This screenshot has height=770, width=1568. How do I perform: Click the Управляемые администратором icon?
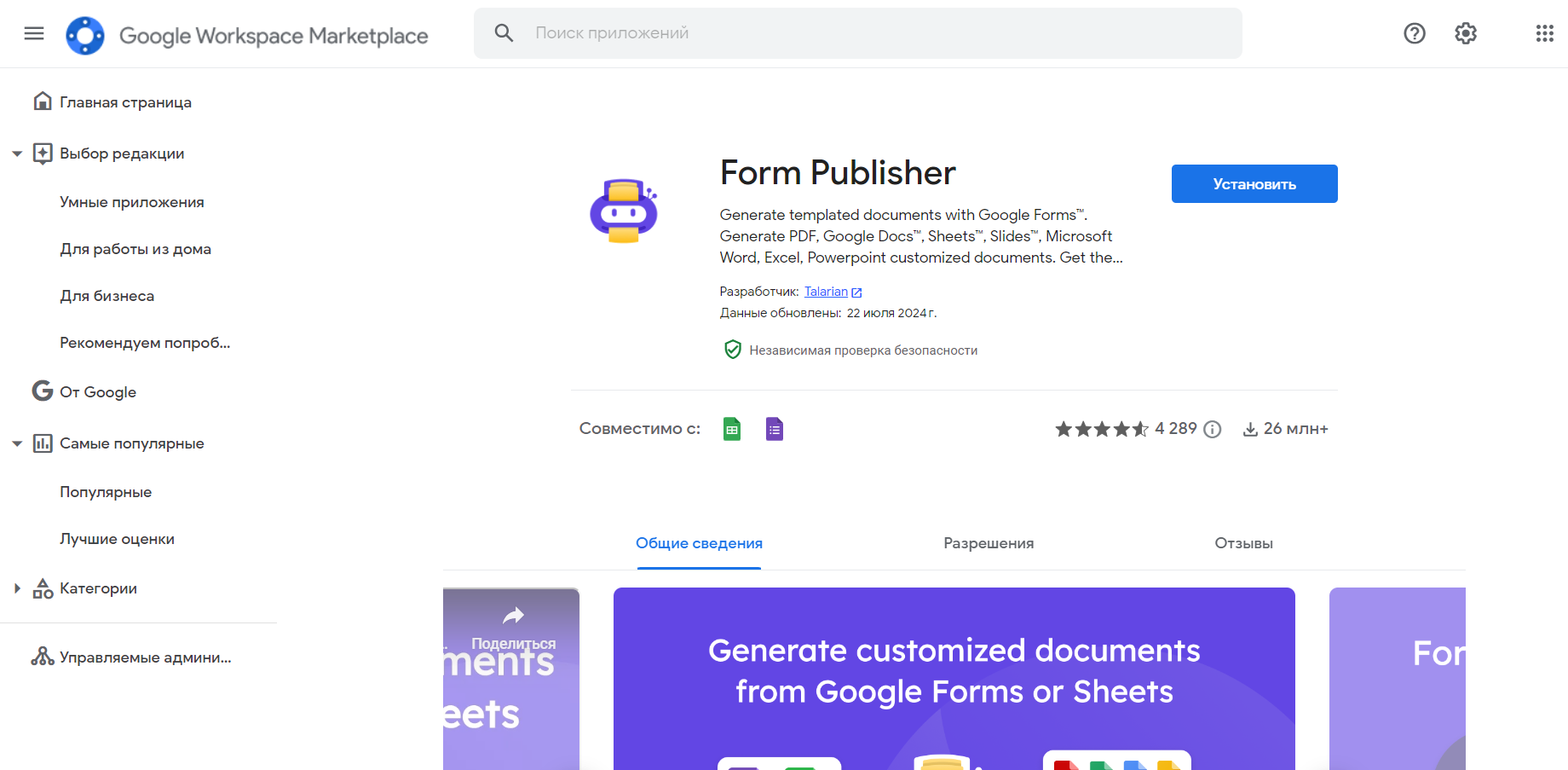click(43, 657)
